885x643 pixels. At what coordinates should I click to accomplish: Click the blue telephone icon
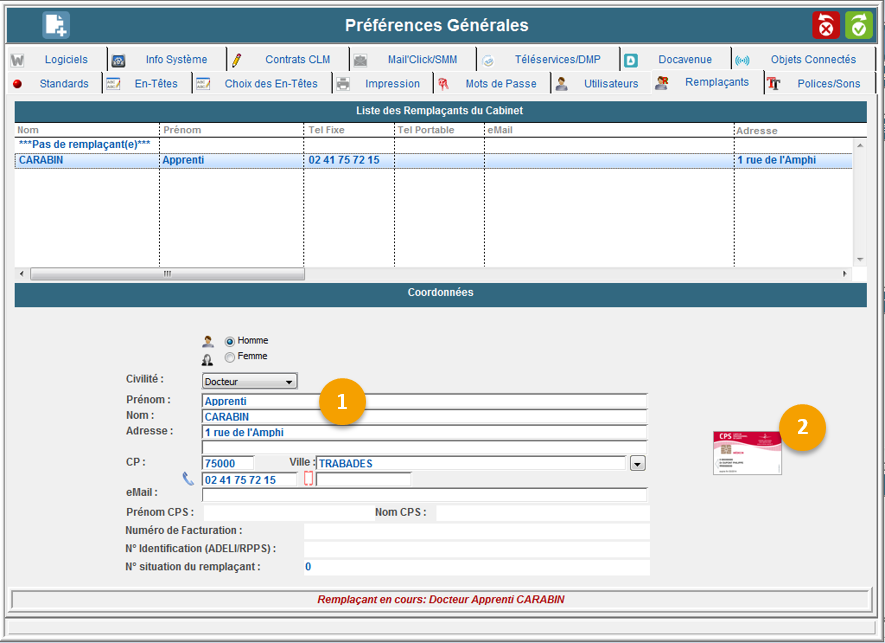tap(189, 479)
